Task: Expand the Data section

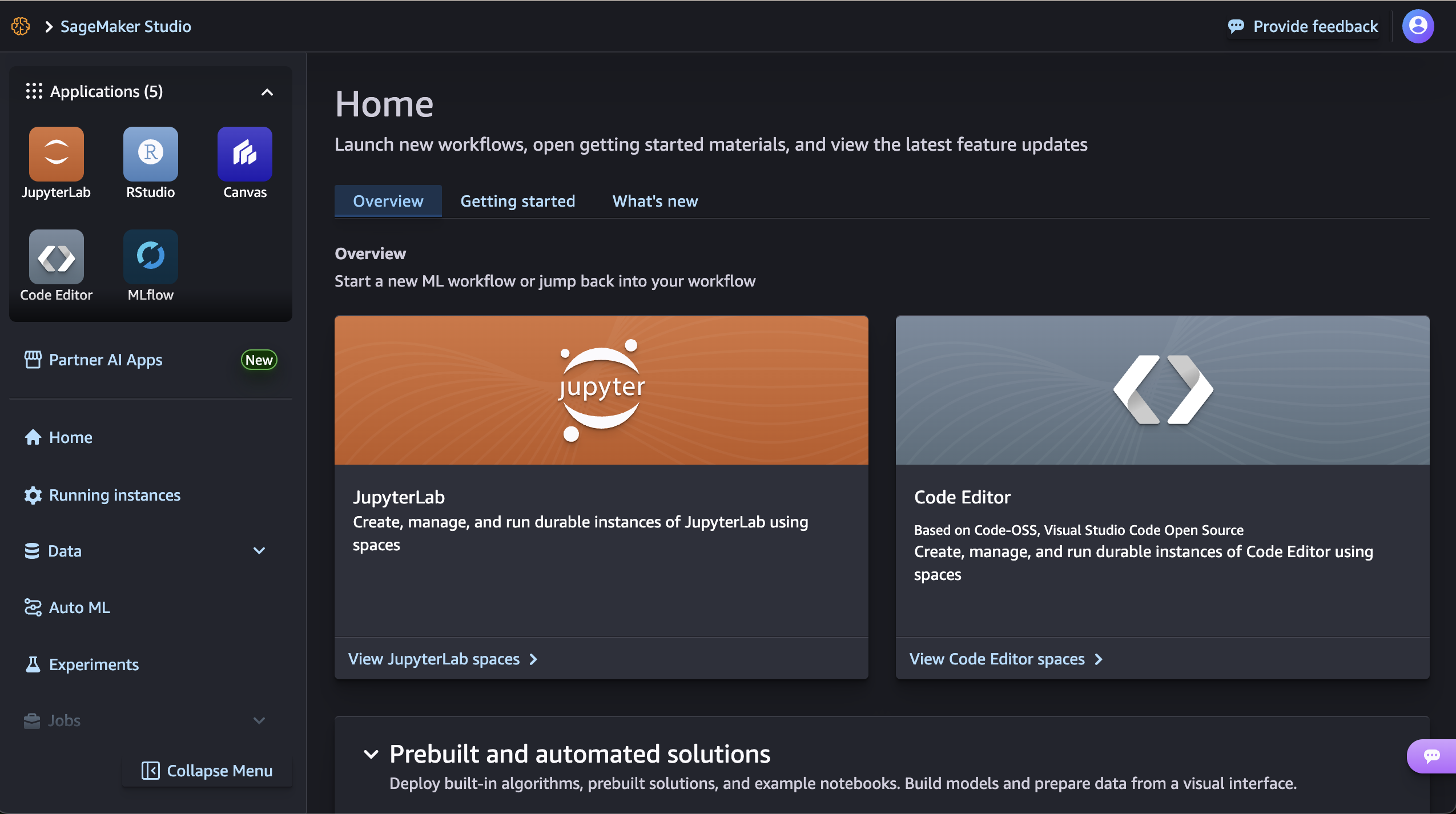Action: coord(260,550)
